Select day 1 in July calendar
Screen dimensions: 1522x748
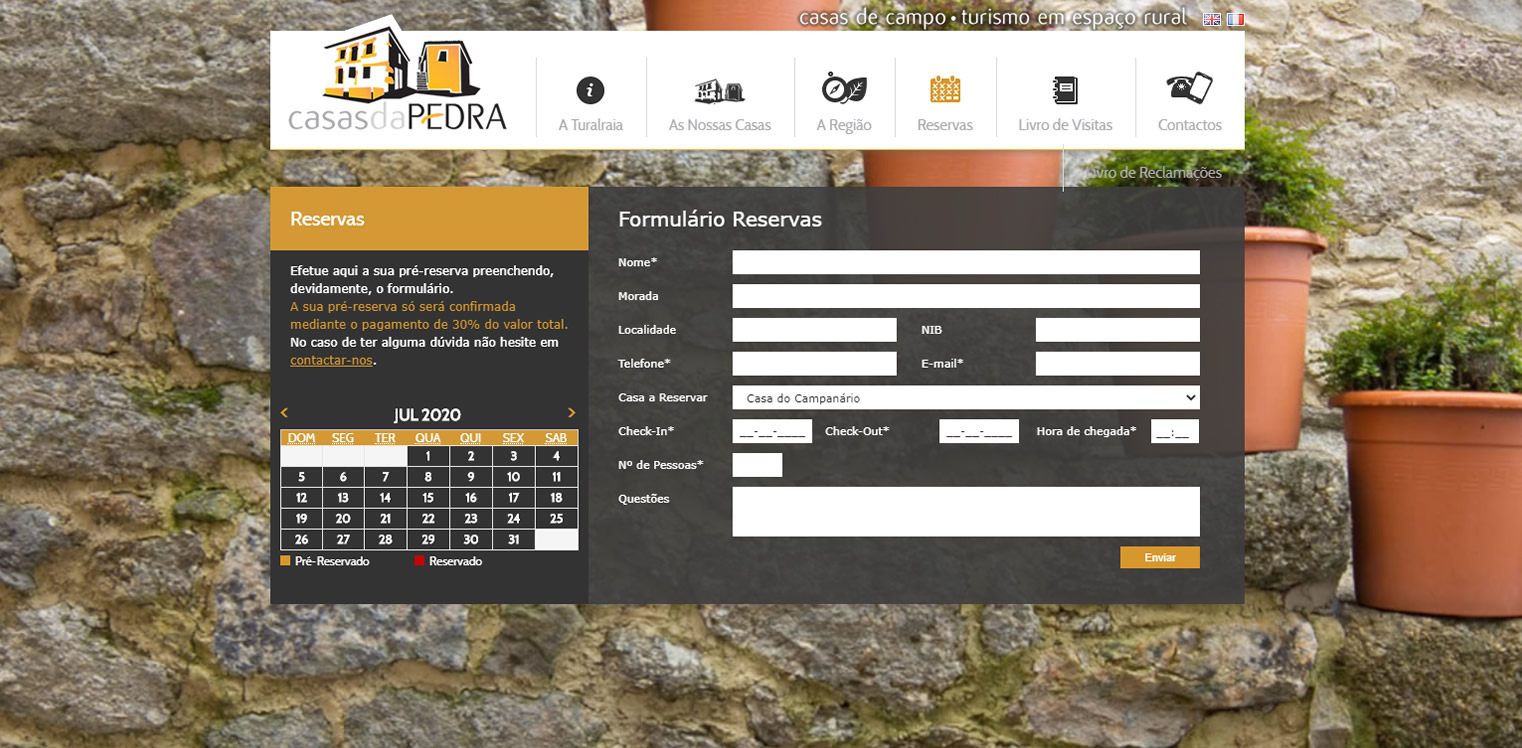pyautogui.click(x=428, y=456)
